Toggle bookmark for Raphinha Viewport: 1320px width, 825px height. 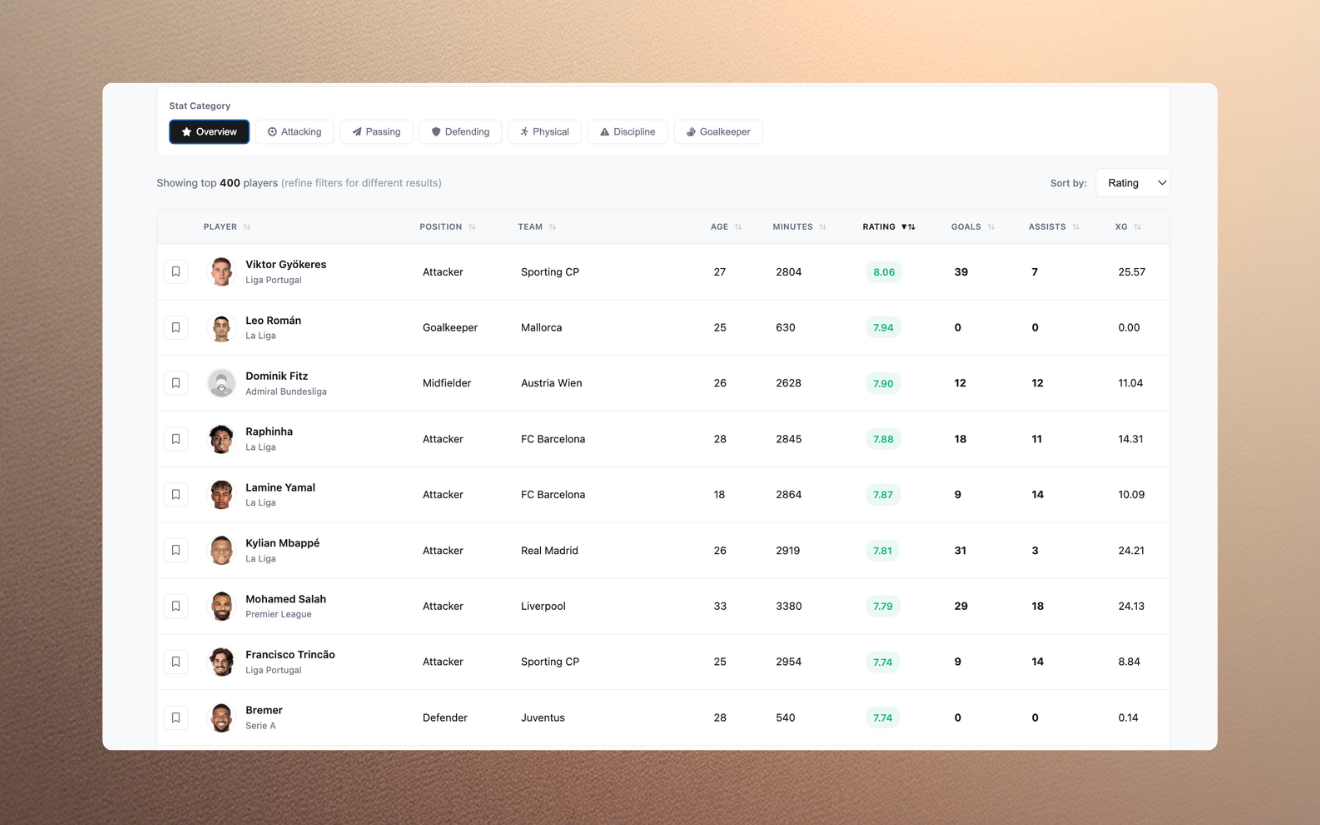(x=176, y=439)
